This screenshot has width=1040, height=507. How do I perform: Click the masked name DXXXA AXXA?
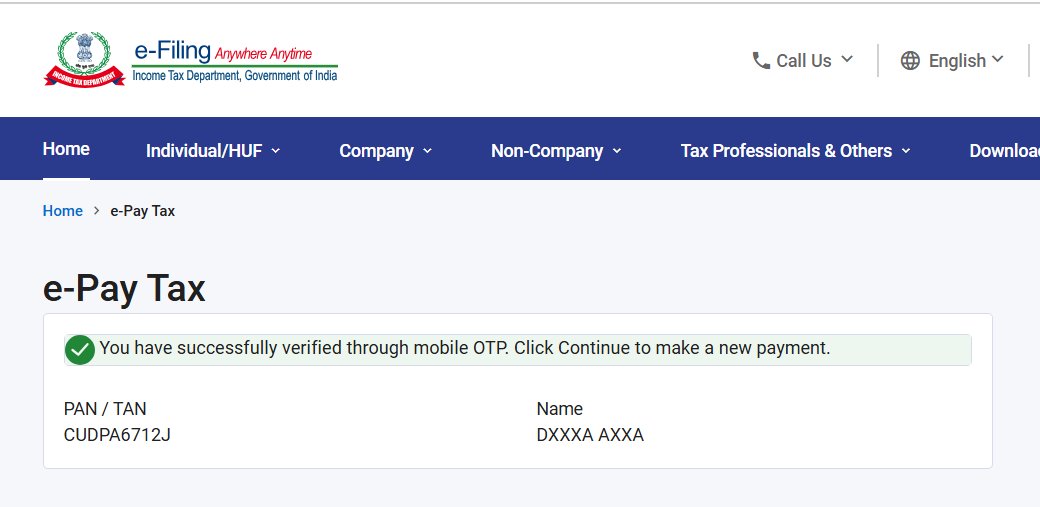[590, 435]
